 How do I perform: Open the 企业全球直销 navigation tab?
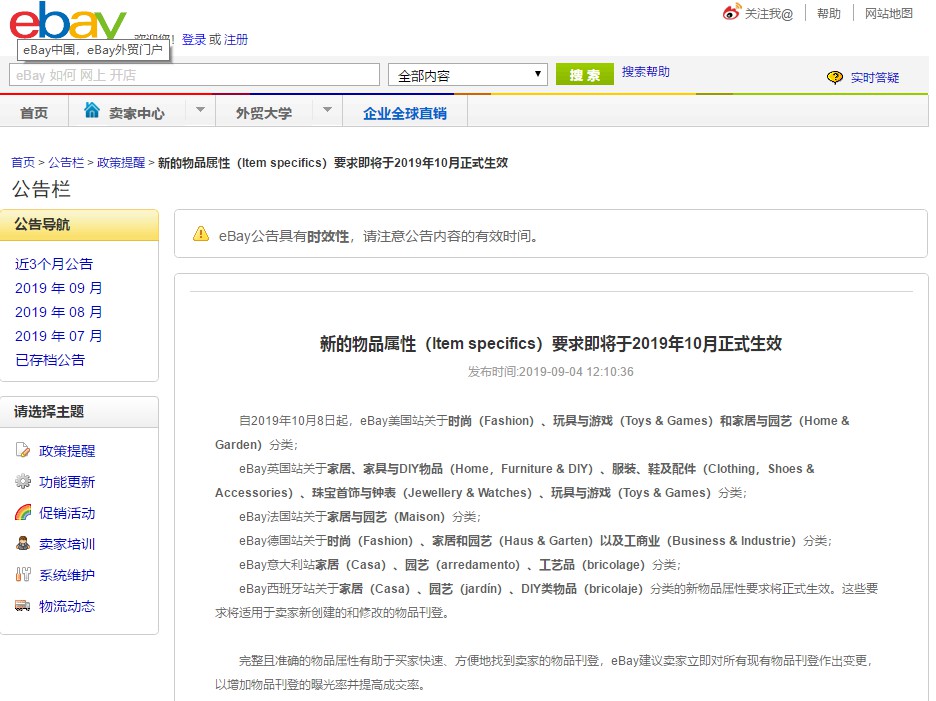(405, 113)
